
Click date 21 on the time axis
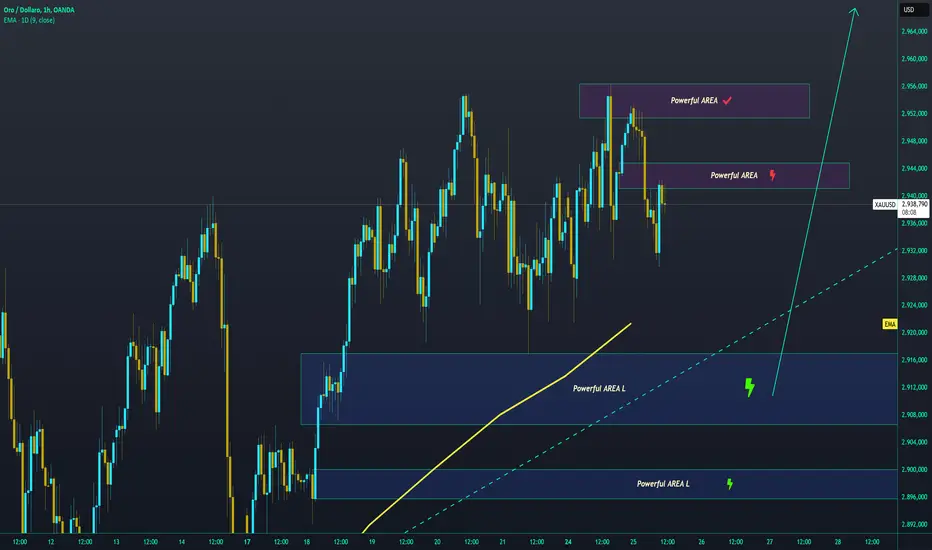[x=502, y=542]
